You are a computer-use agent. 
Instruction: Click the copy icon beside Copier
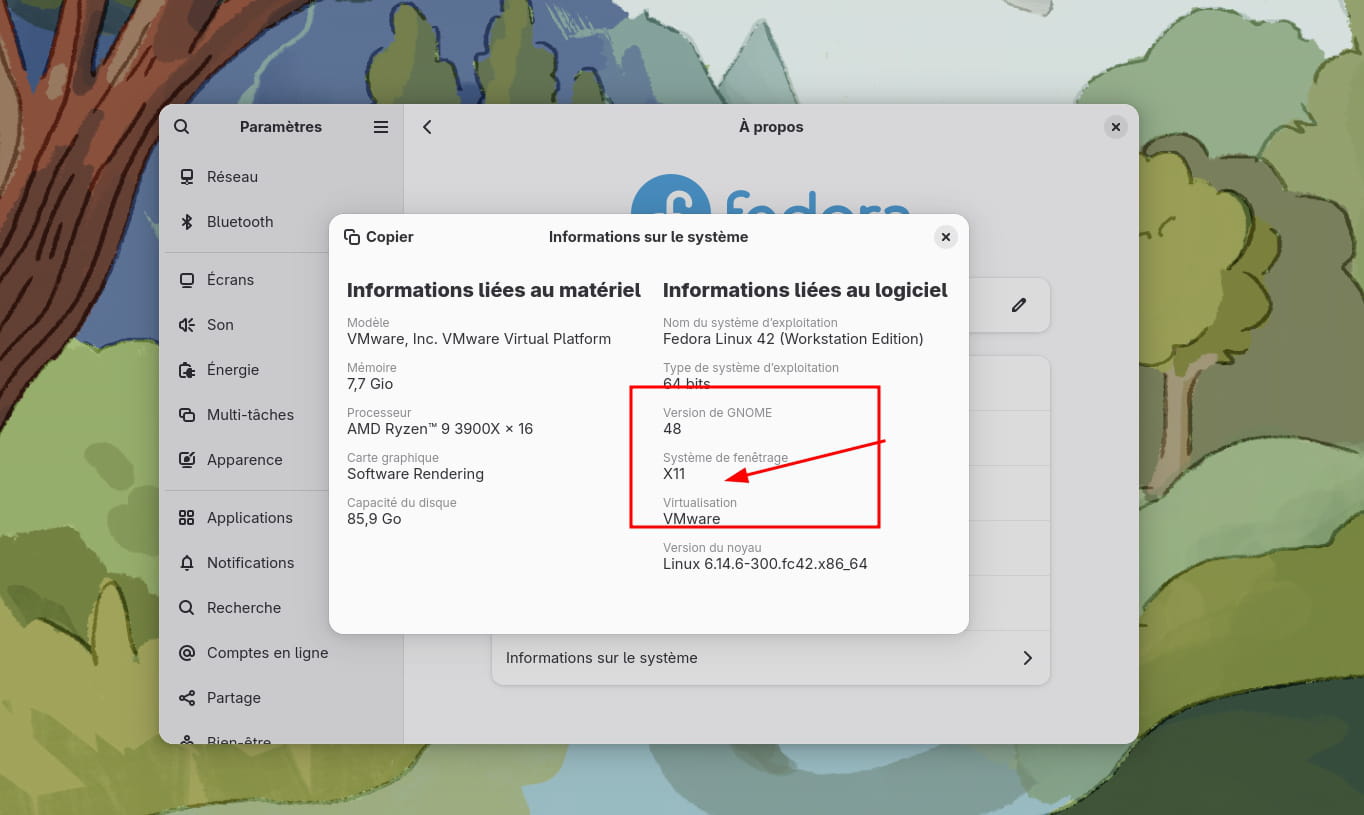click(x=352, y=237)
